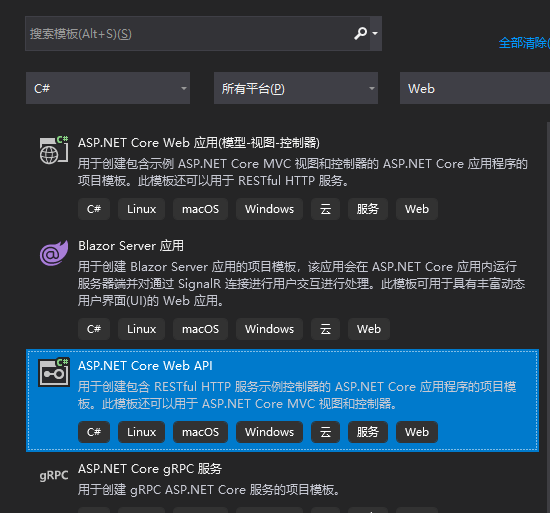Click Windows tag under MVC template

(269, 209)
